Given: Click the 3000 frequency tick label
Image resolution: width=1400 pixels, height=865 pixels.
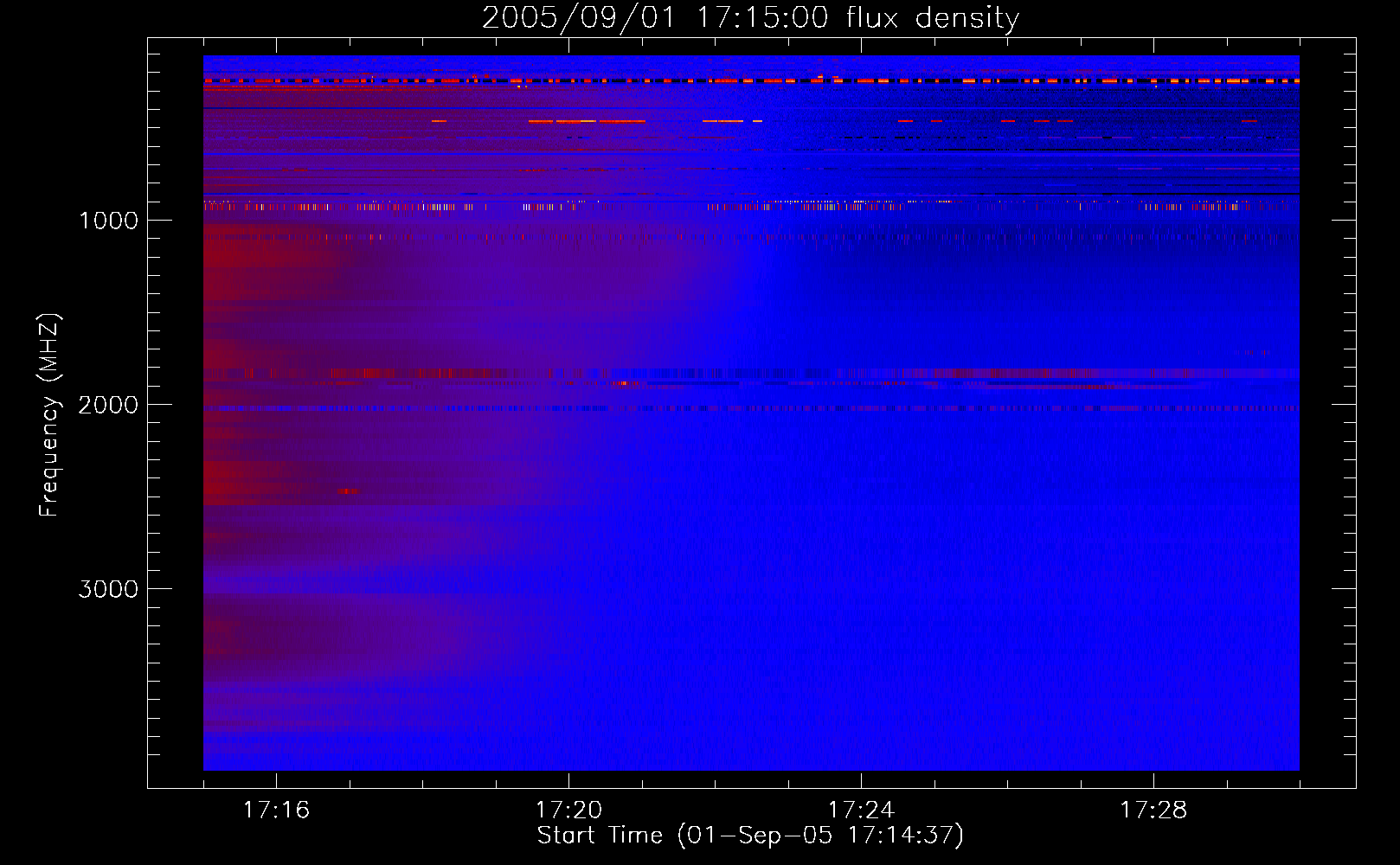Looking at the screenshot, I should tap(108, 589).
